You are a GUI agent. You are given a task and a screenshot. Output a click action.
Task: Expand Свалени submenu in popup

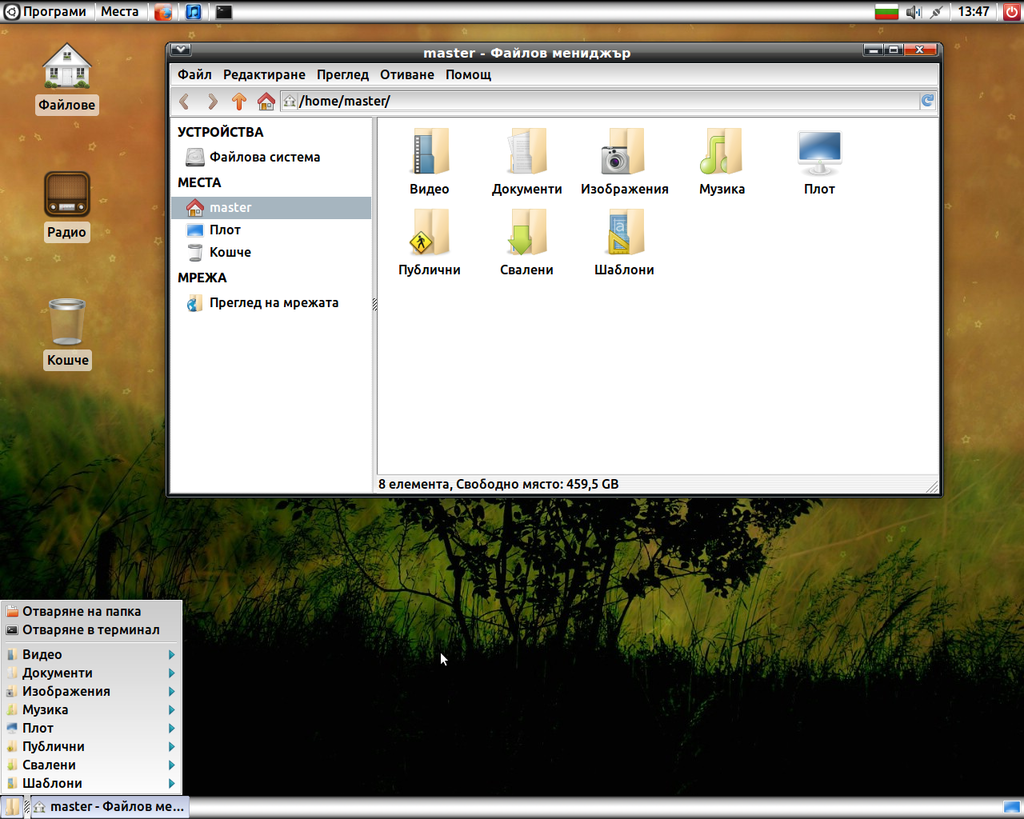click(x=91, y=765)
